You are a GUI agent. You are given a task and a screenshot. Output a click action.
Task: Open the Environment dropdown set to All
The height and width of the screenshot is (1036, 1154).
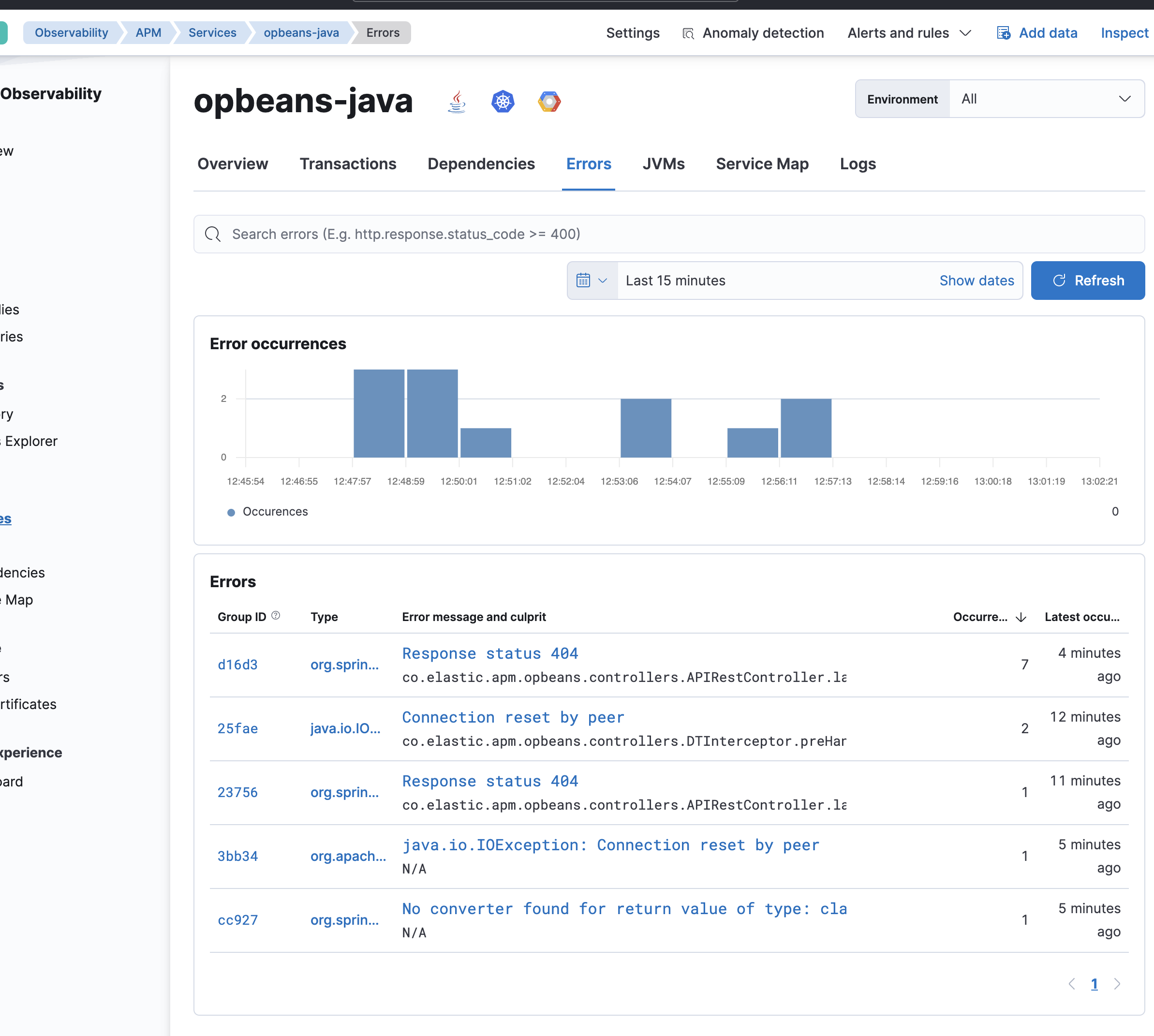[1047, 99]
